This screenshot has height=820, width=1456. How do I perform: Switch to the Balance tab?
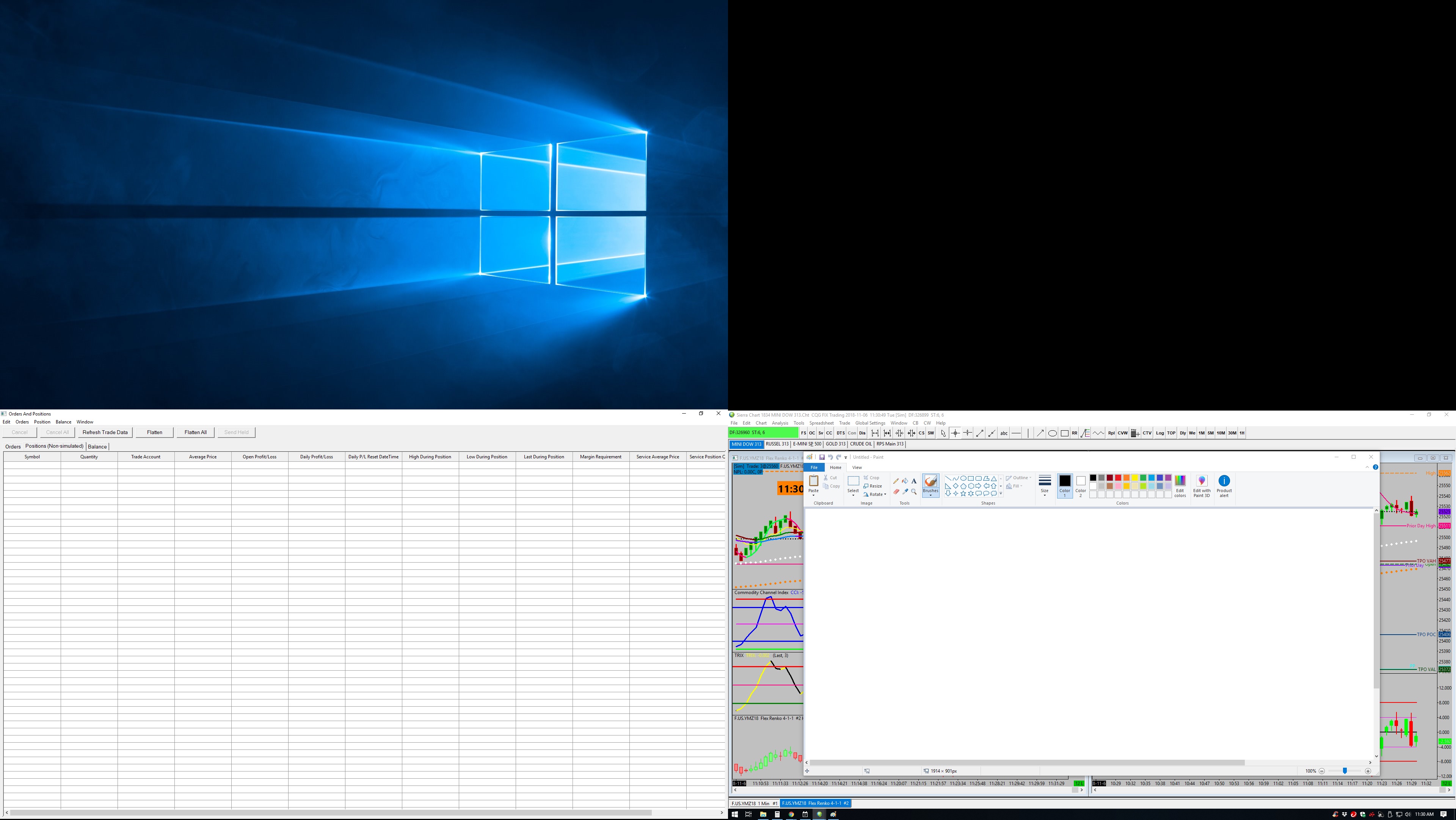[97, 447]
